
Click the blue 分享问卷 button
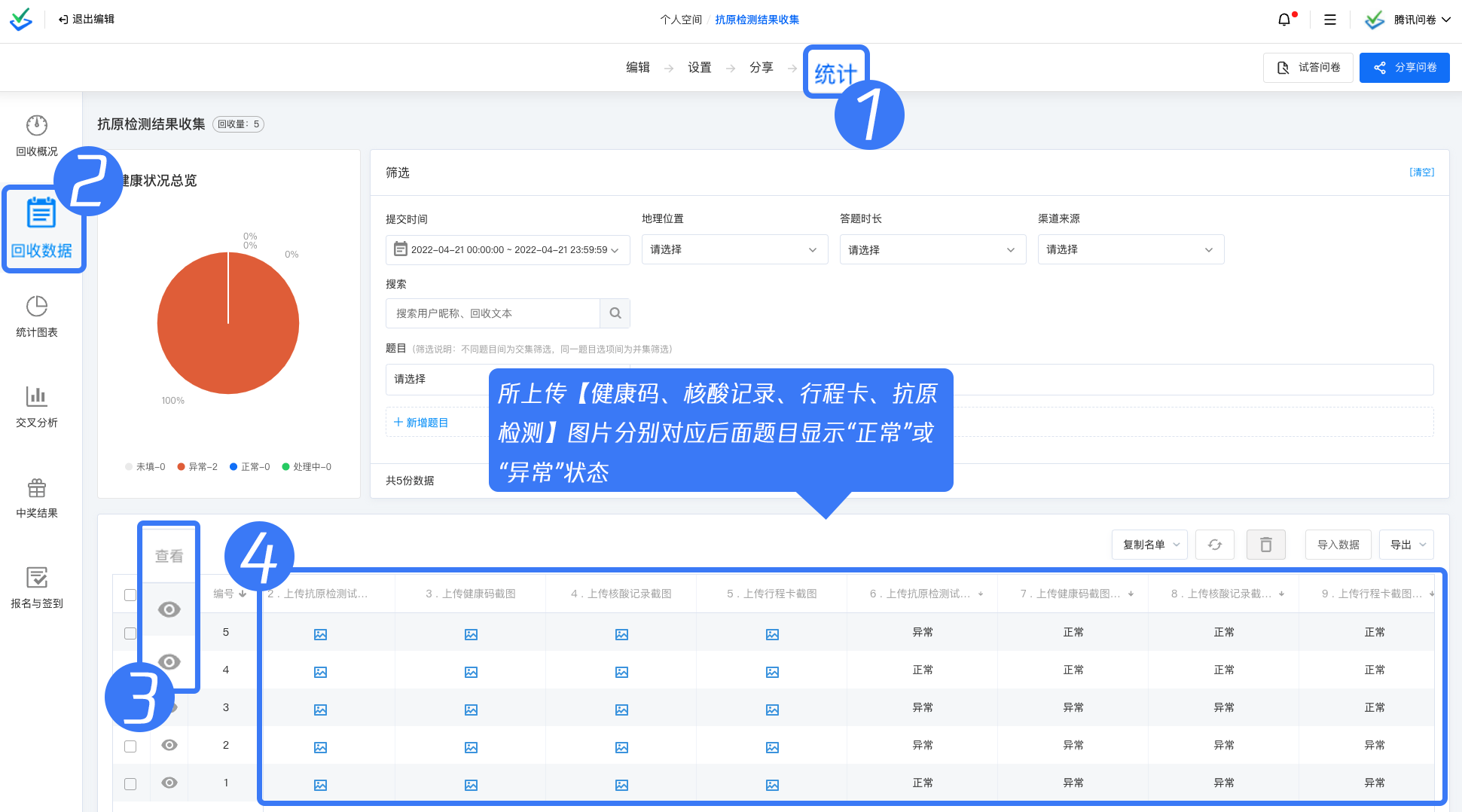(x=1405, y=68)
